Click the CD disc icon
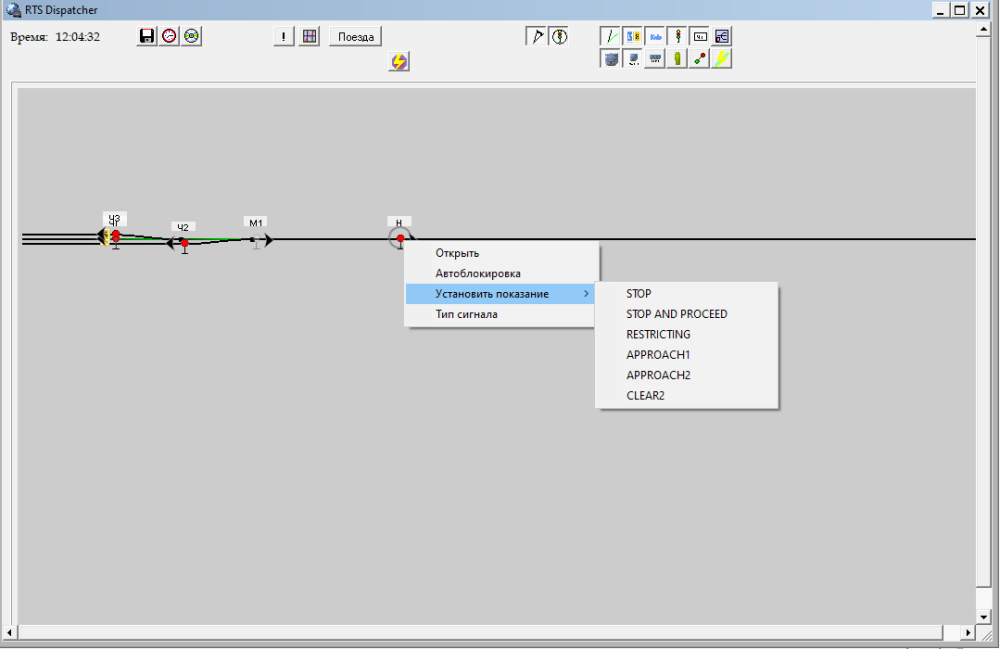The height and width of the screenshot is (649, 1000). pos(191,36)
